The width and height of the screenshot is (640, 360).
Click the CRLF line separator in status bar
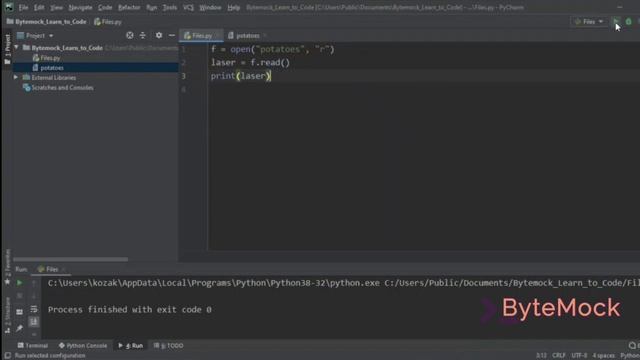pos(559,356)
